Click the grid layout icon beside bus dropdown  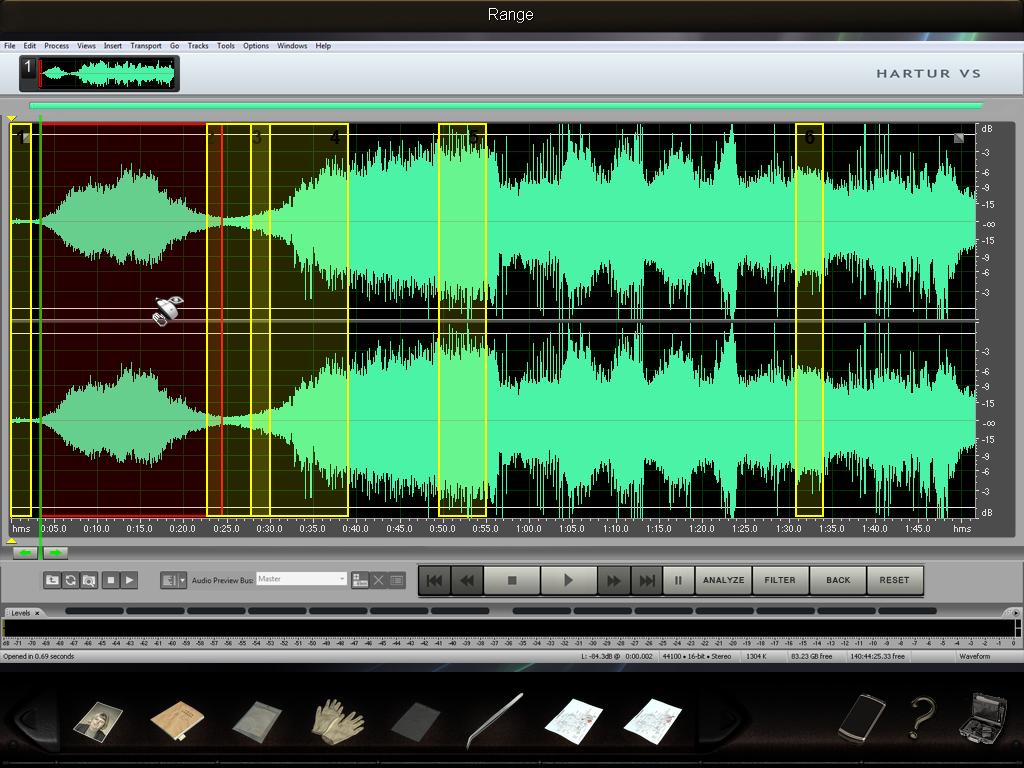[x=360, y=580]
